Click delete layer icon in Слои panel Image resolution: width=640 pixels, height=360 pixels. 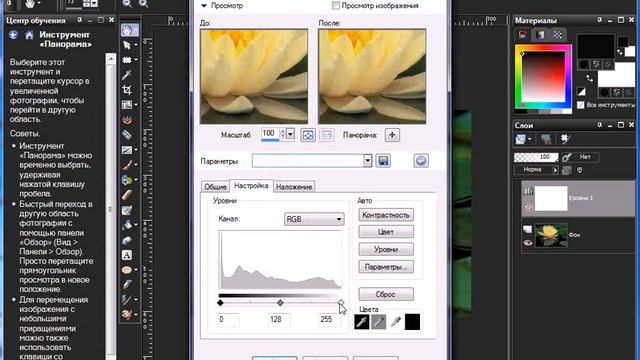(546, 140)
